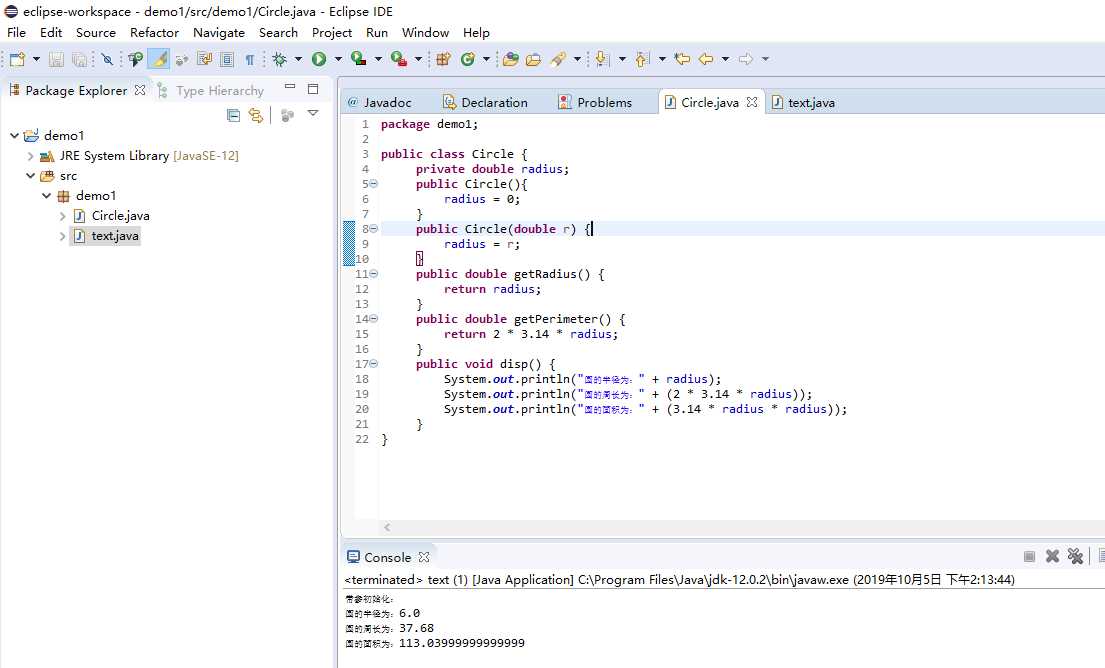Click the Last Edit Location icon
The width and height of the screenshot is (1105, 668).
click(682, 59)
